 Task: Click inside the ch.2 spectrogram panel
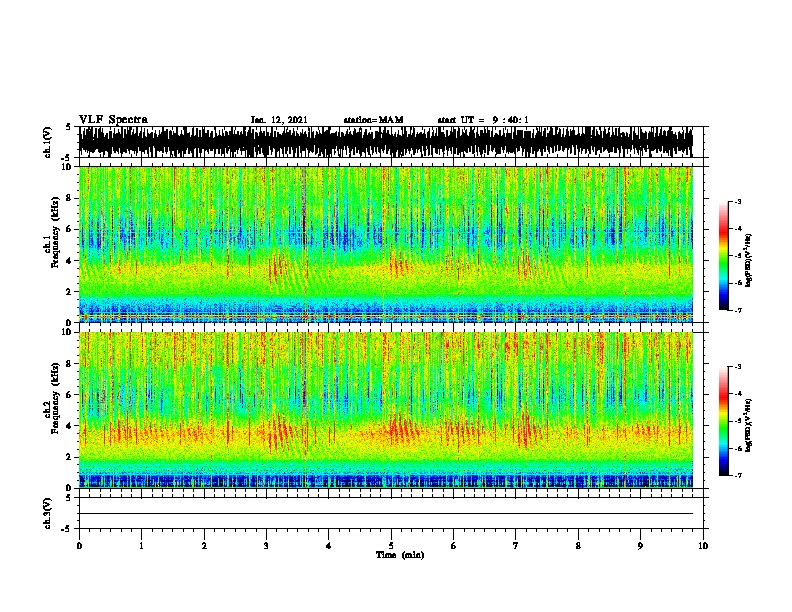point(385,410)
